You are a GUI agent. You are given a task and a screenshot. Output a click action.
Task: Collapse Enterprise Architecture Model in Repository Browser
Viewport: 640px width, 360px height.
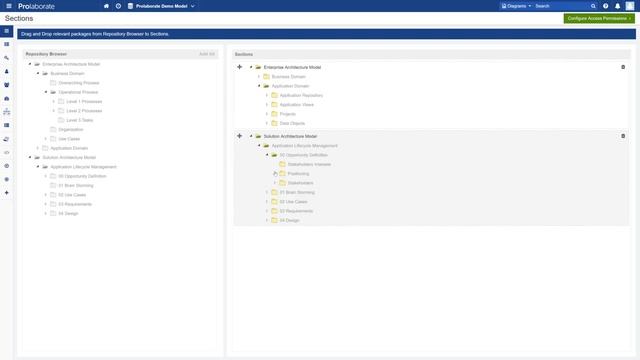[x=30, y=64]
